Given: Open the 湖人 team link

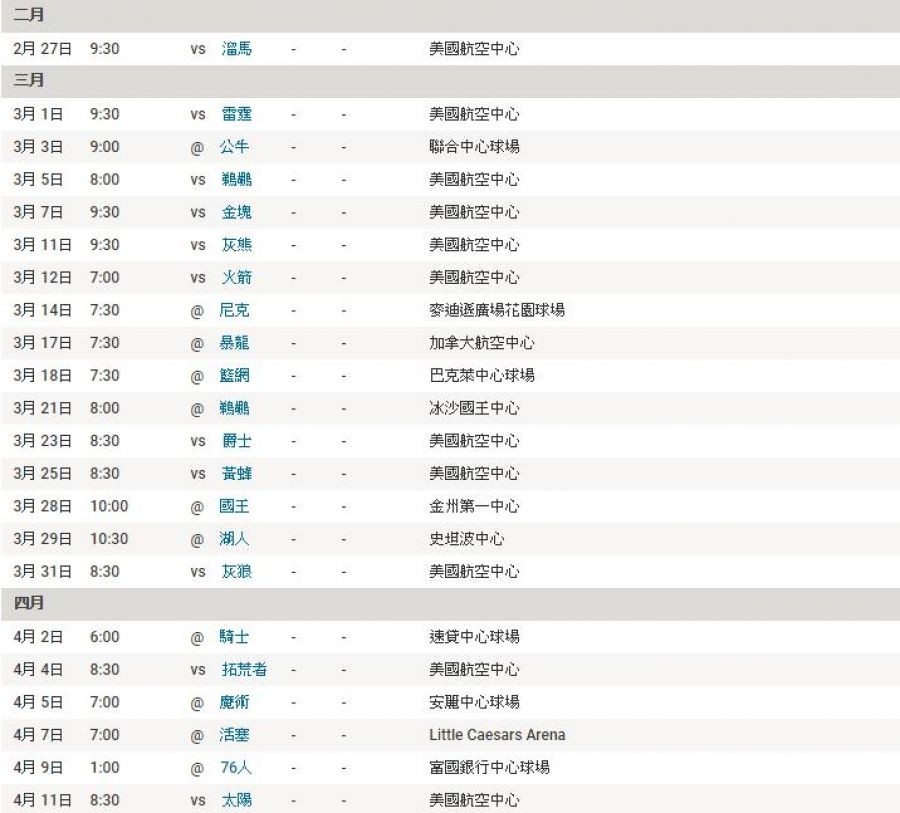Looking at the screenshot, I should pos(234,539).
